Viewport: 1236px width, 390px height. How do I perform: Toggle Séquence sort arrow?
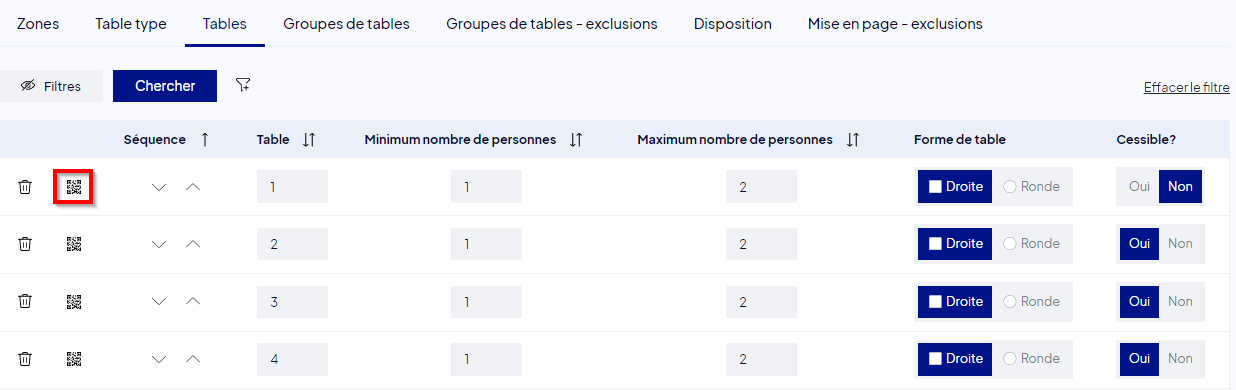(205, 140)
